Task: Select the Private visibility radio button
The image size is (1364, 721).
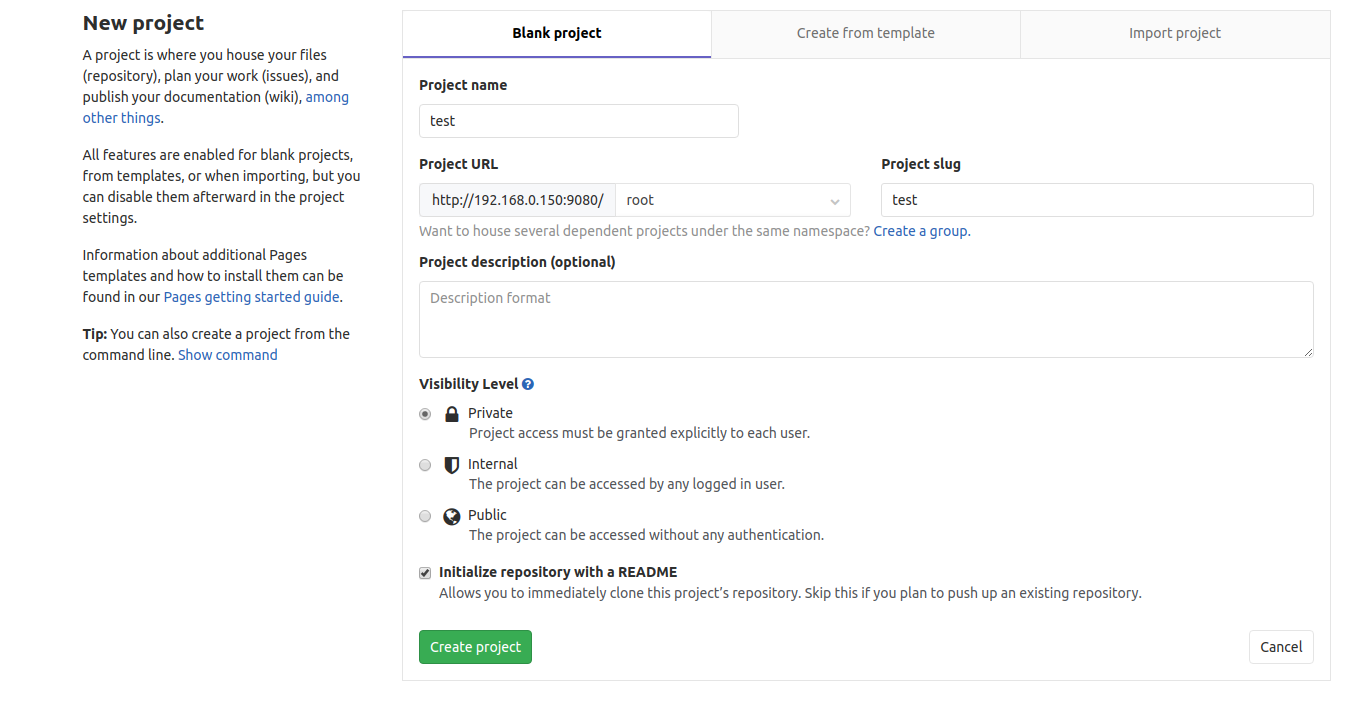Action: click(425, 414)
